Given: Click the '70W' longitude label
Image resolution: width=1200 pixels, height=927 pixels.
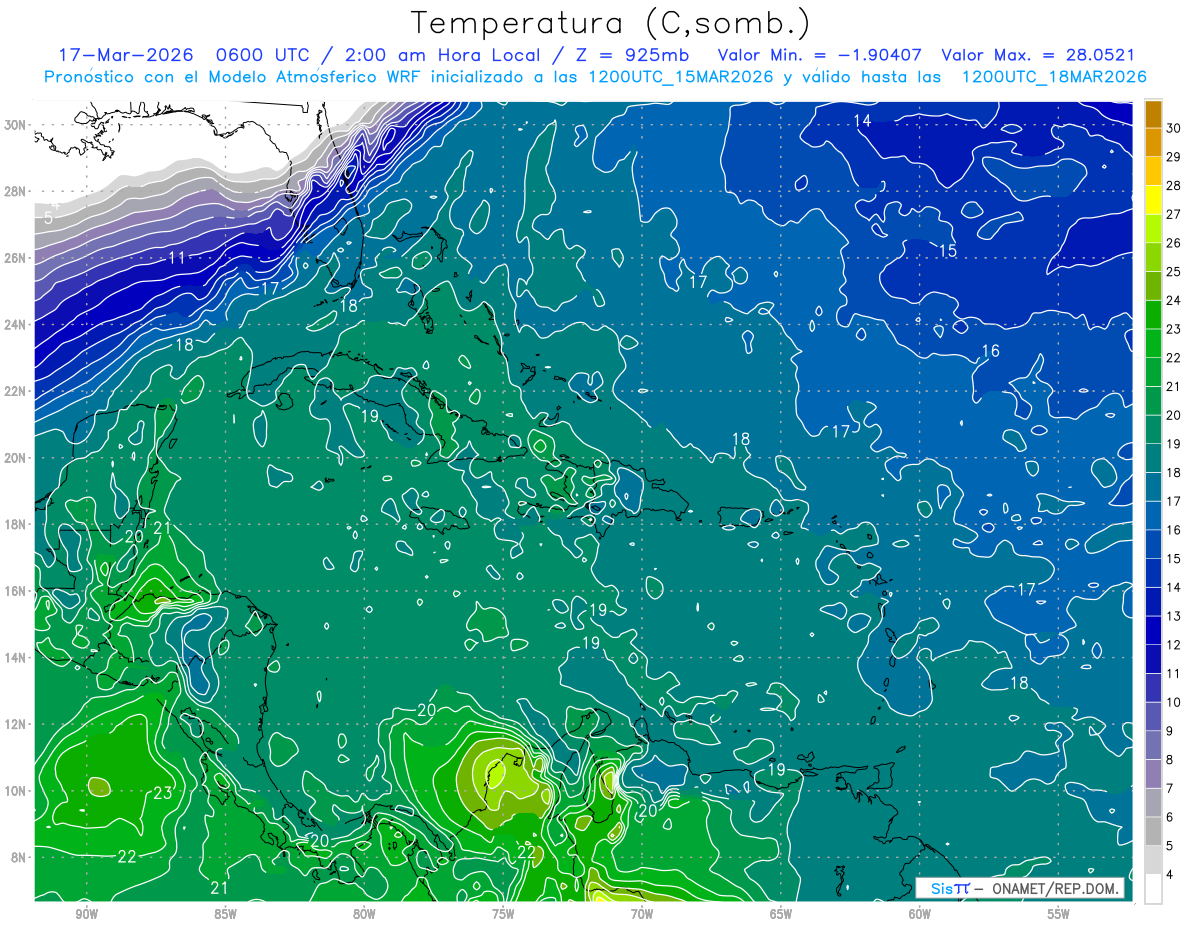Looking at the screenshot, I should (642, 914).
